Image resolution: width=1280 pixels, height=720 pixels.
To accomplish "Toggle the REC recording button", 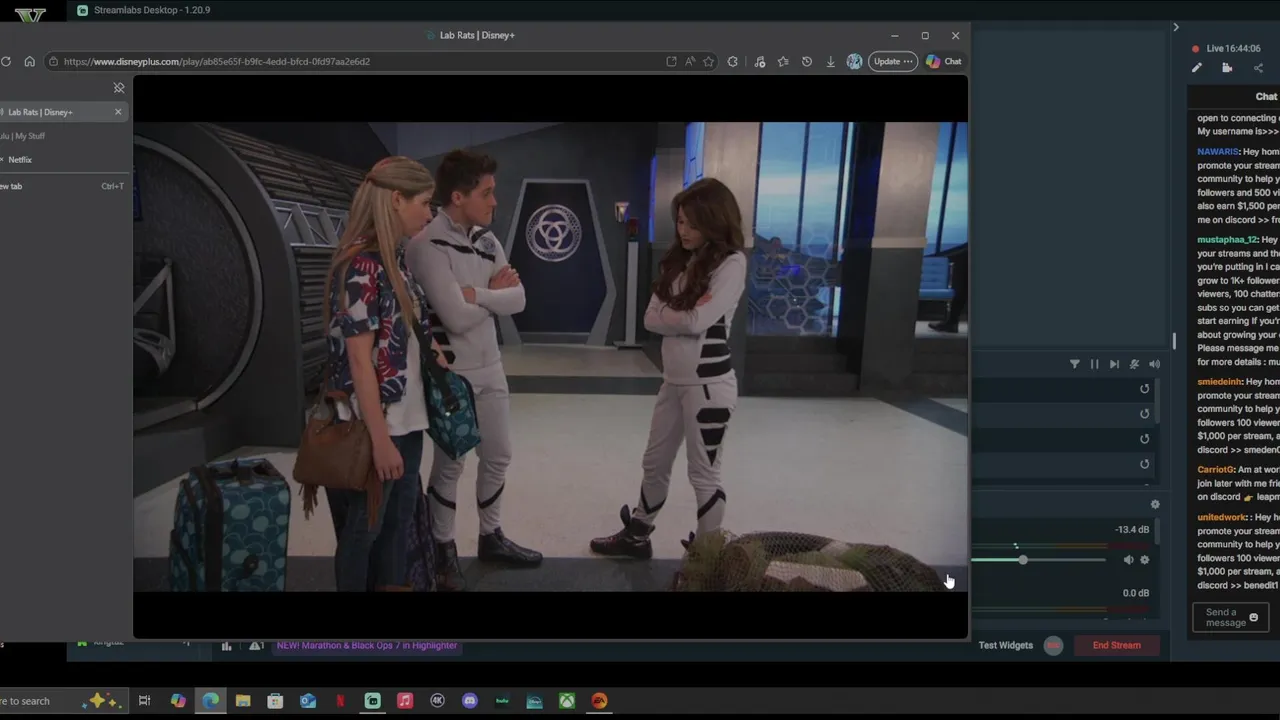I will (x=1053, y=645).
